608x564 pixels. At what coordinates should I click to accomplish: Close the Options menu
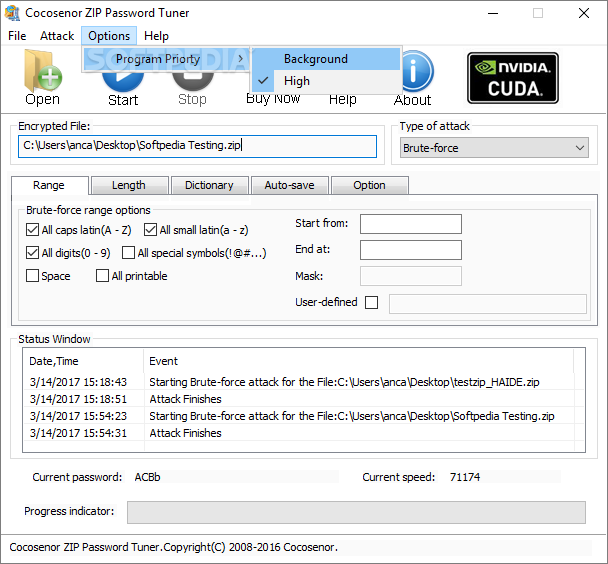tap(109, 36)
